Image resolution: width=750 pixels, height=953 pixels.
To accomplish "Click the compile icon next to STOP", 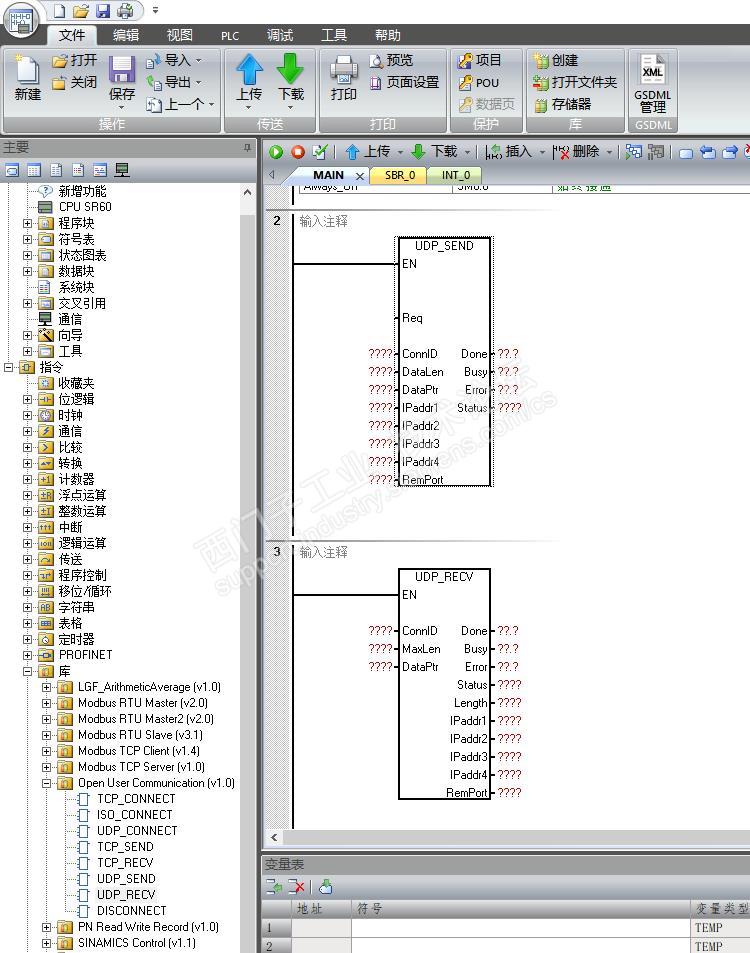I will coord(320,152).
